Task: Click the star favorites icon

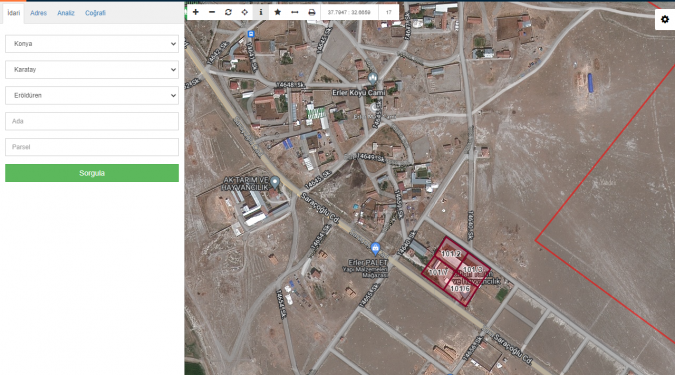Action: (278, 12)
